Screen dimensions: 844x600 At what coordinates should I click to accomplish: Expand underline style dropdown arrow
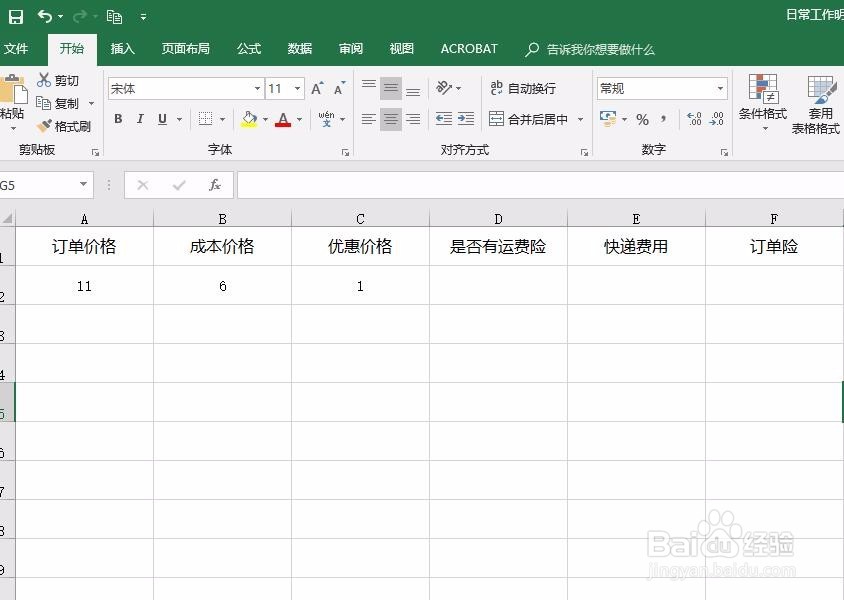179,119
